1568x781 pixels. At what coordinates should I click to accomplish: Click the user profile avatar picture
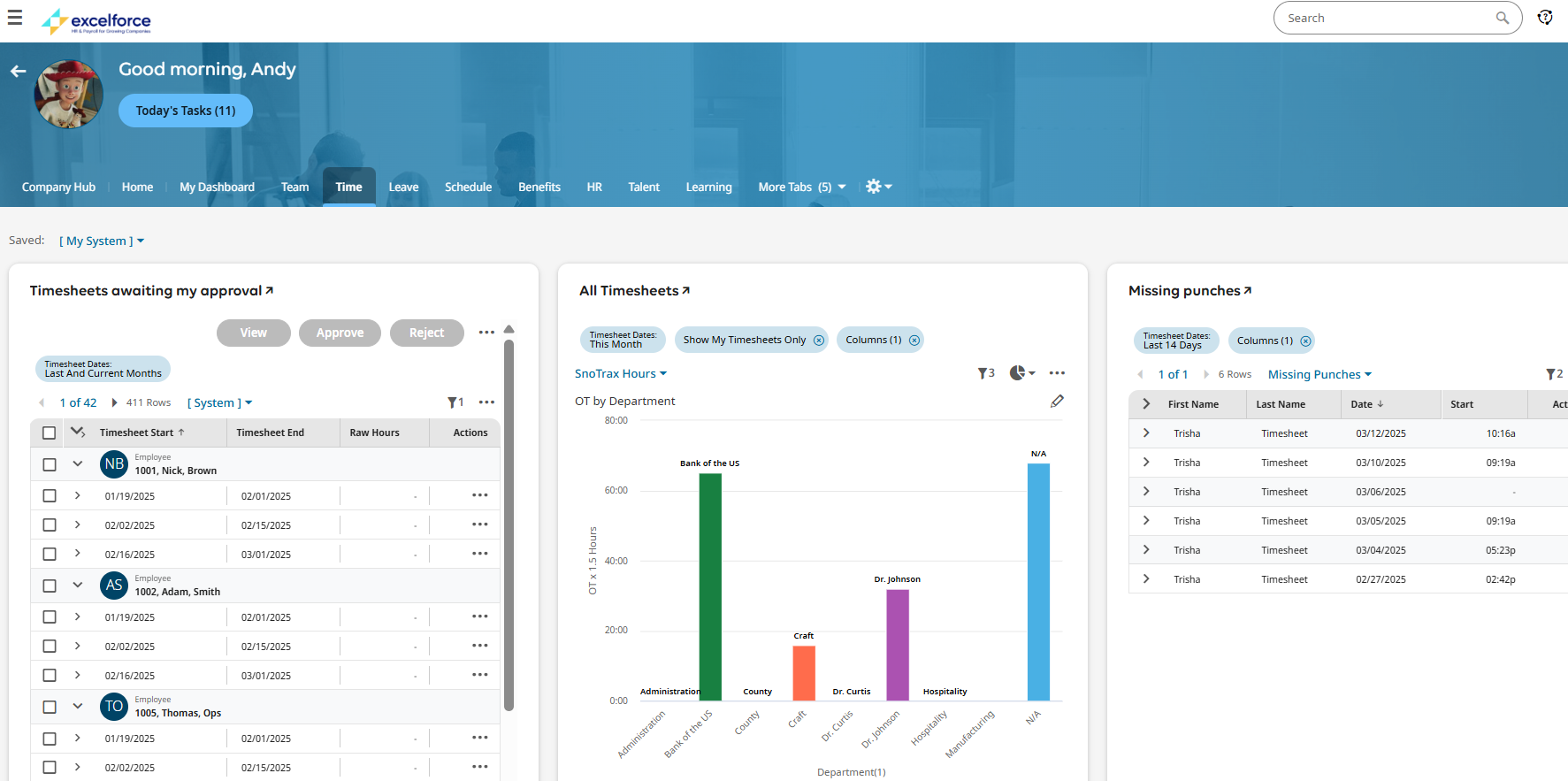(68, 94)
